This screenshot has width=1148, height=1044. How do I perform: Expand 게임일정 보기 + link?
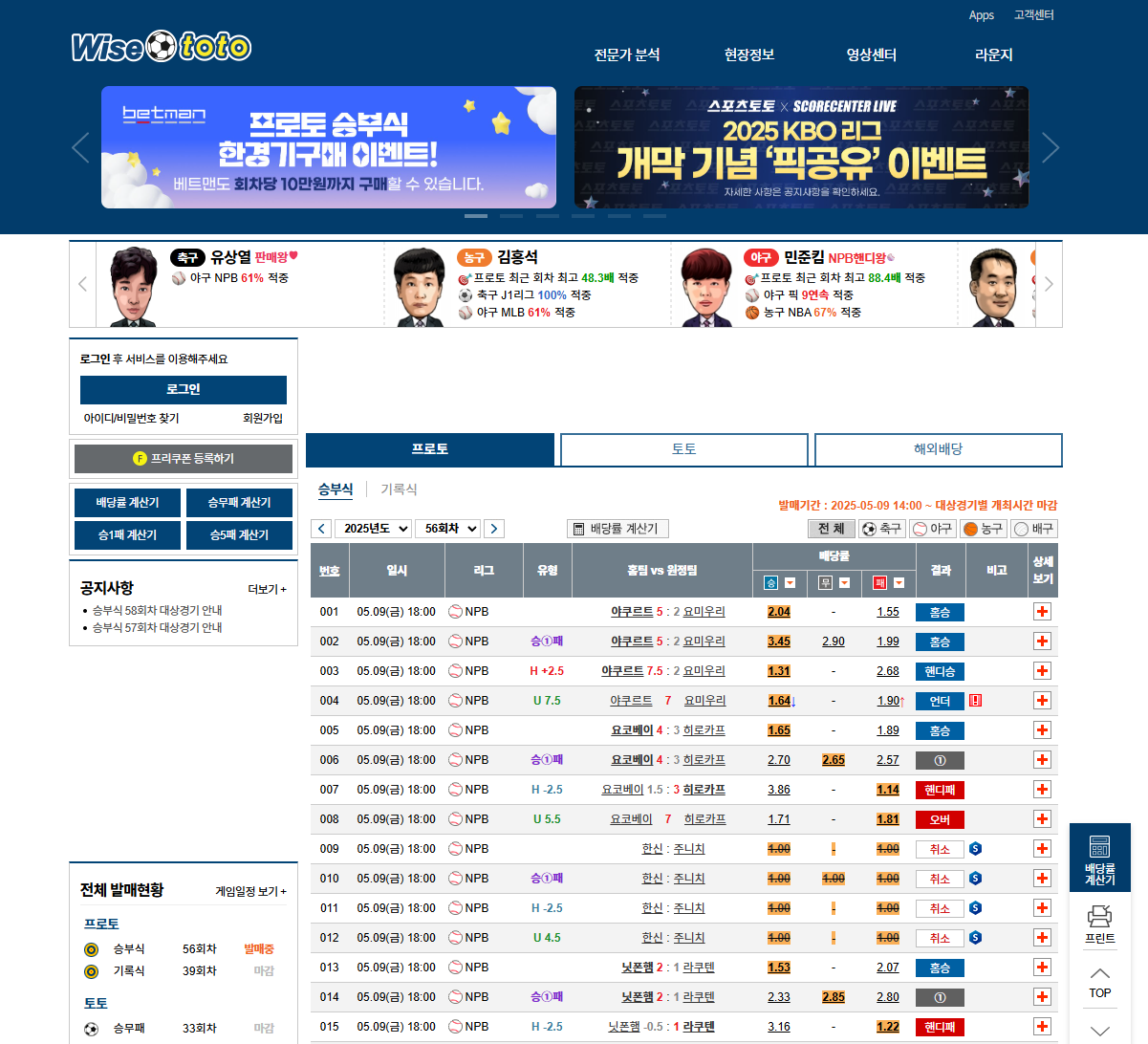(x=250, y=891)
